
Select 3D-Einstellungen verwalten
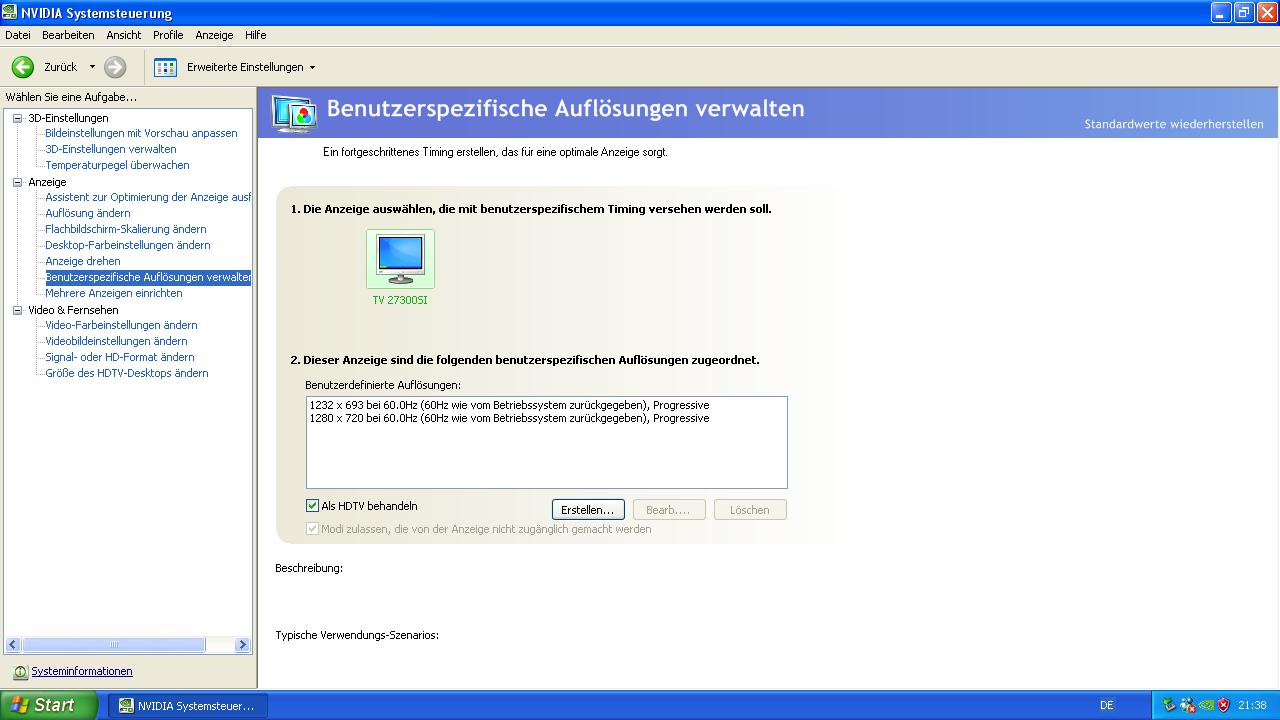111,149
